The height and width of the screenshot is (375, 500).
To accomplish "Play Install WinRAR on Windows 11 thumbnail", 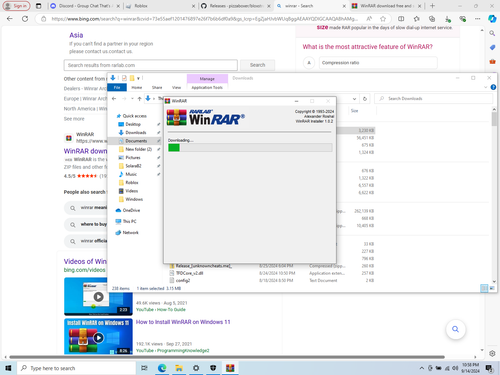I will [98, 336].
